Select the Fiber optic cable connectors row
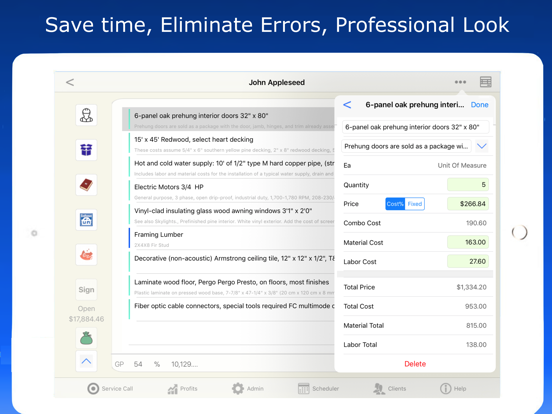552x414 pixels. point(232,309)
